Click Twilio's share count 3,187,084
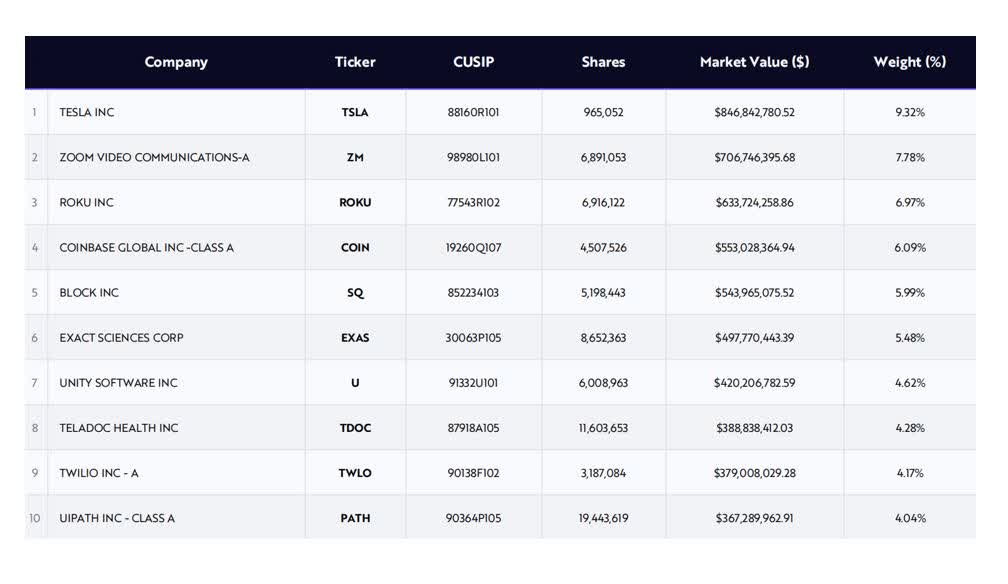1008x584 pixels. (603, 473)
